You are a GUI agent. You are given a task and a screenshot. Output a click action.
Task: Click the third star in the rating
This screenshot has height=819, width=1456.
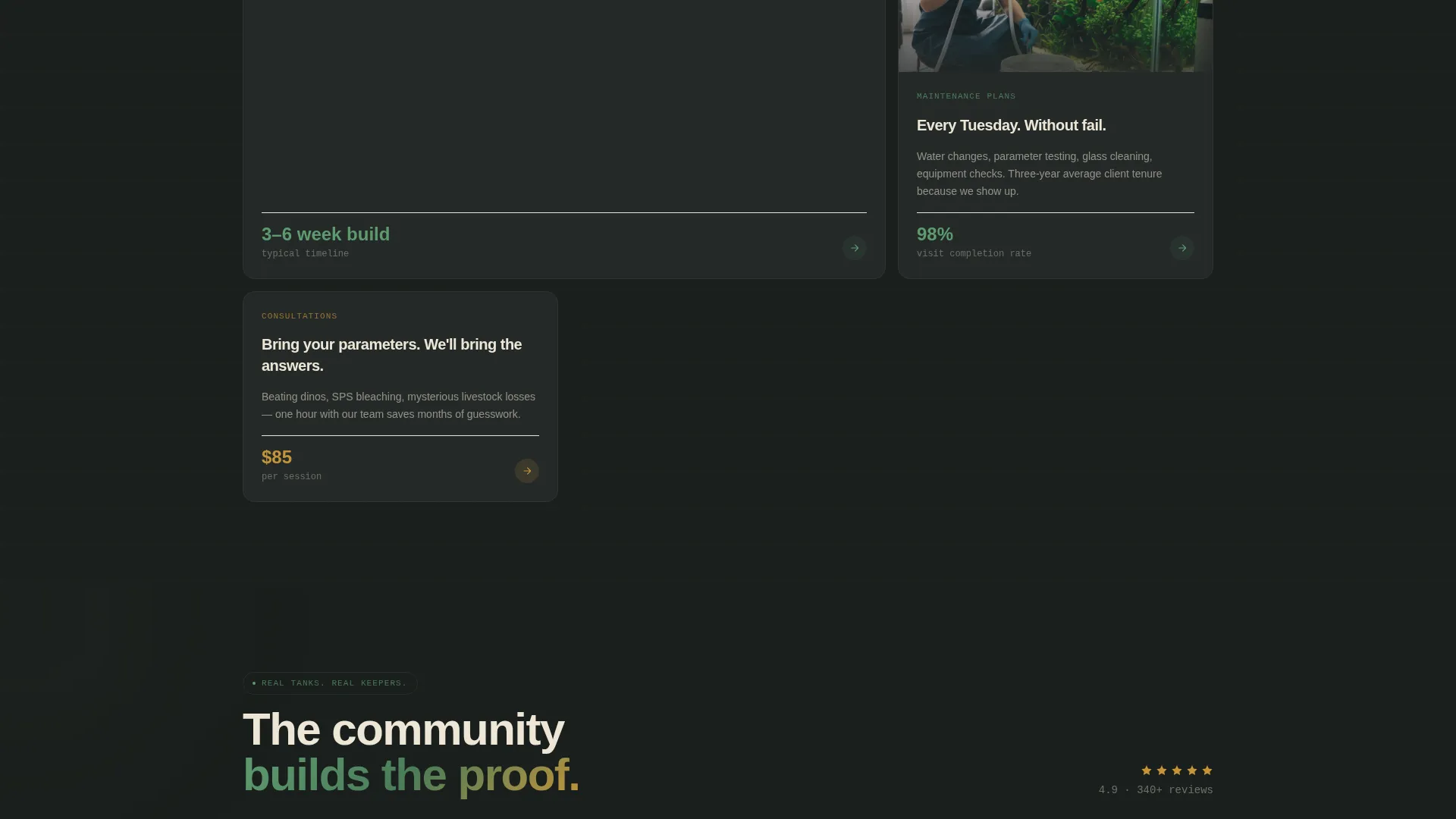click(x=1177, y=770)
